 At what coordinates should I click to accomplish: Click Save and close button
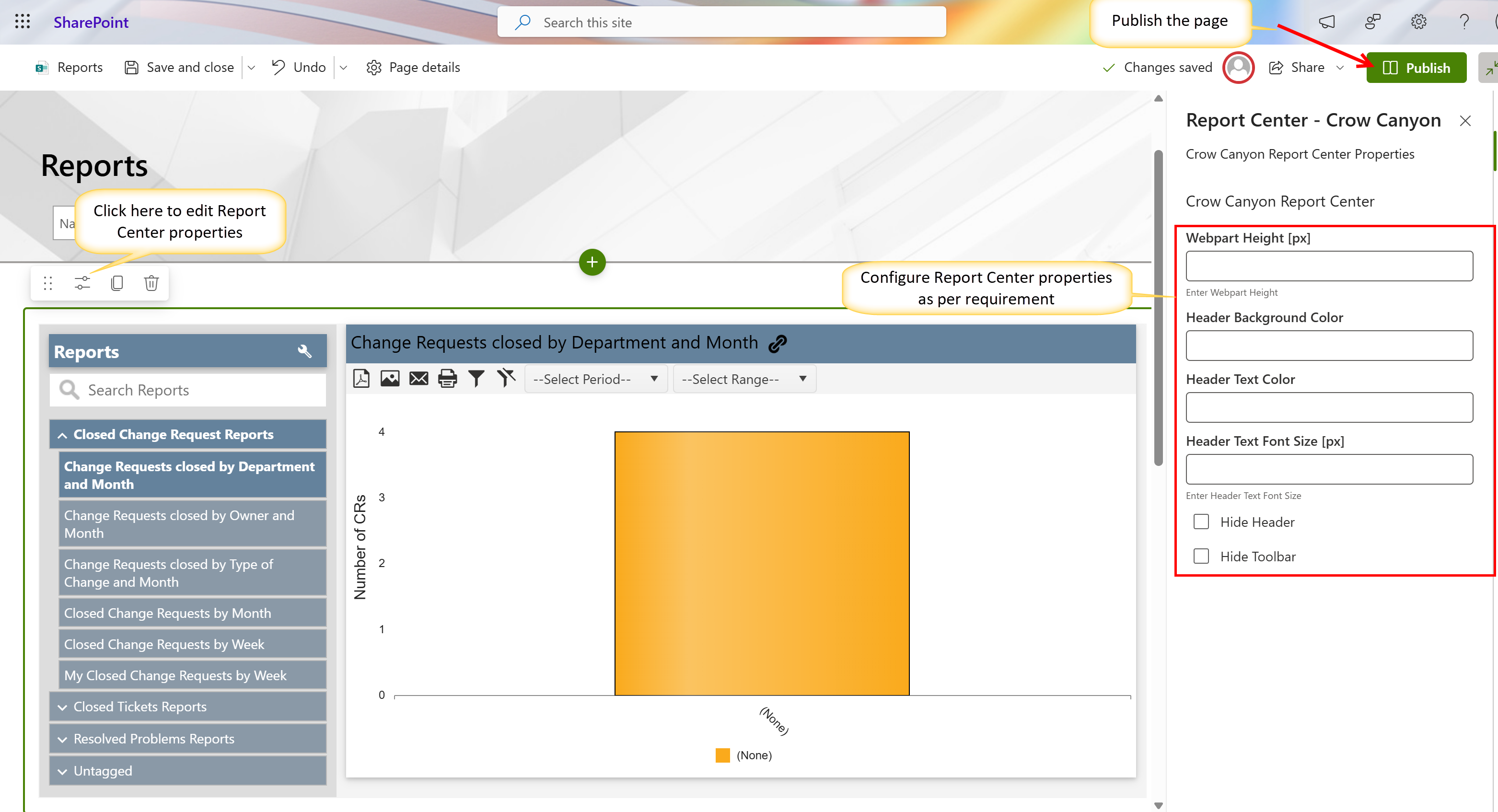(180, 68)
